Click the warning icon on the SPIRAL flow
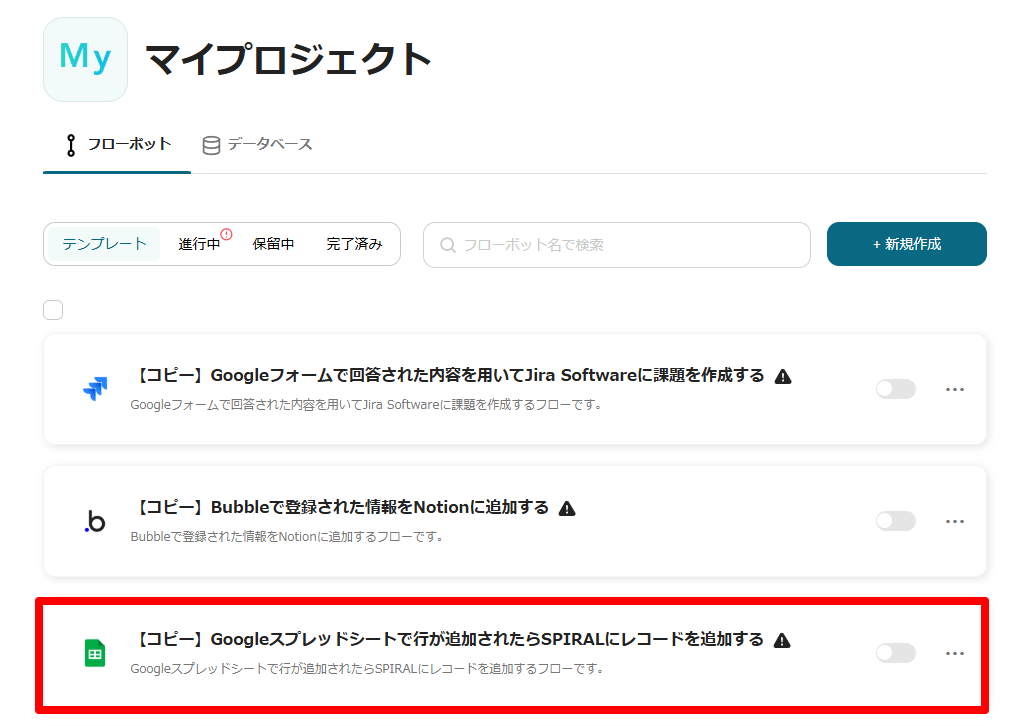Screen dimensions: 1030x726 coord(782,641)
